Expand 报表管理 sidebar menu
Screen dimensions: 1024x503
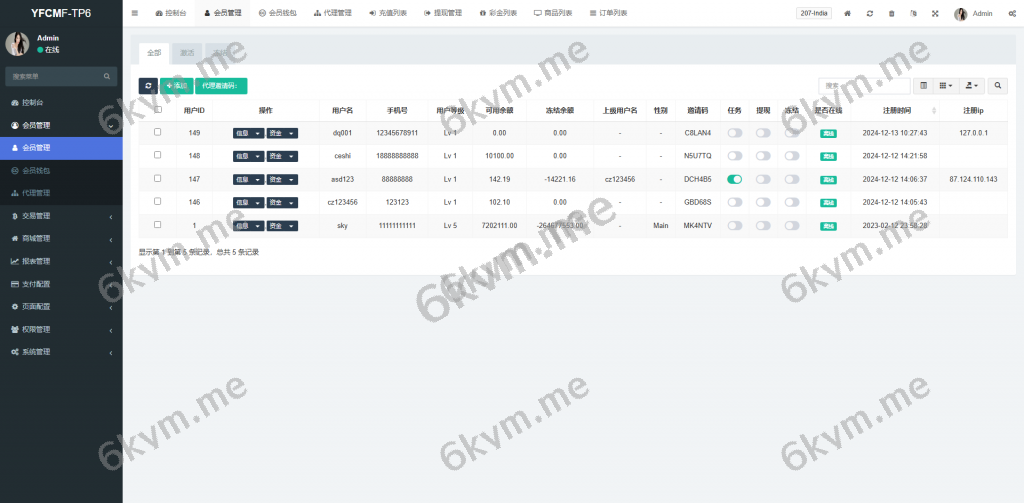pos(61,261)
